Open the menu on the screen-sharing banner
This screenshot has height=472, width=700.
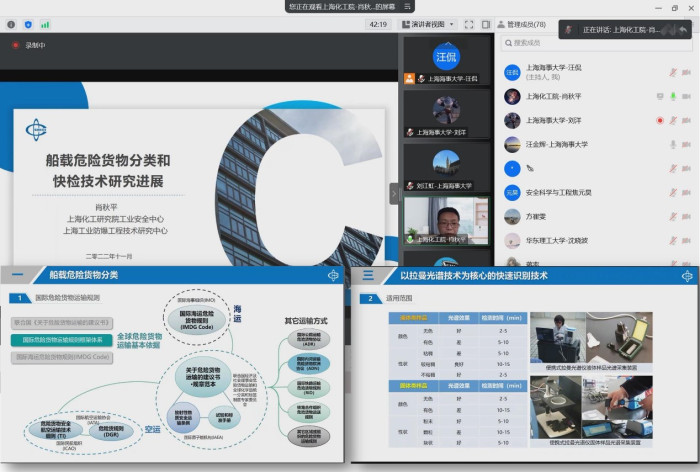point(407,6)
